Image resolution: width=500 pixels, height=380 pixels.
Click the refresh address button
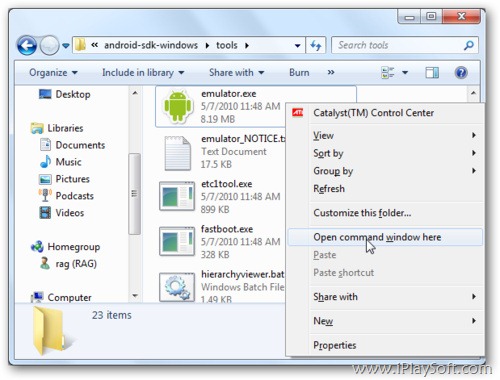tap(315, 45)
